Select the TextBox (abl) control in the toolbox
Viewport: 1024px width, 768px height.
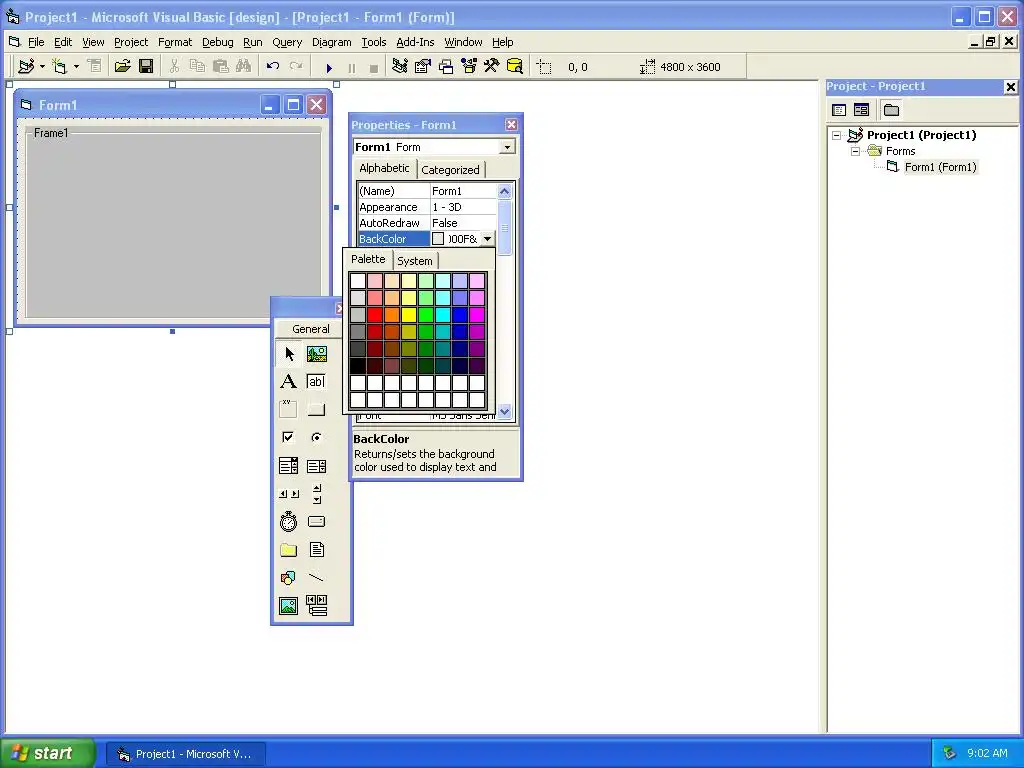[317, 382]
